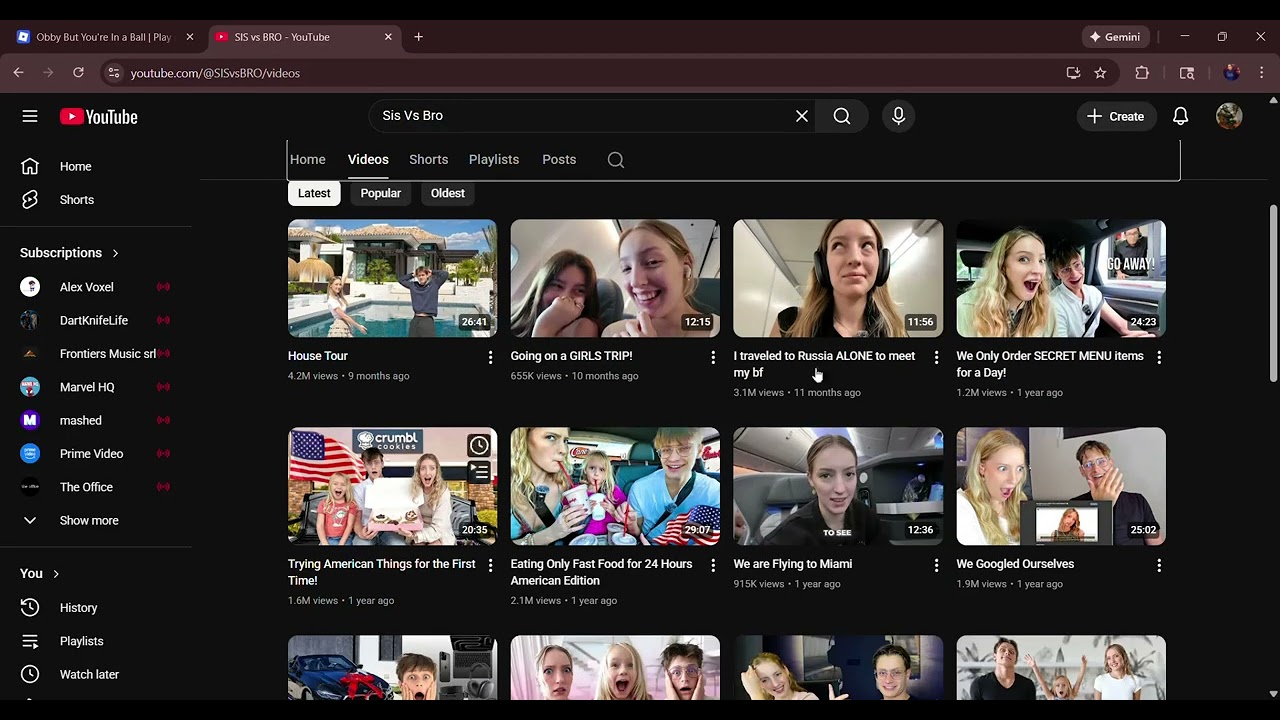
Task: Click the page vertical scrollbar
Action: (1273, 292)
